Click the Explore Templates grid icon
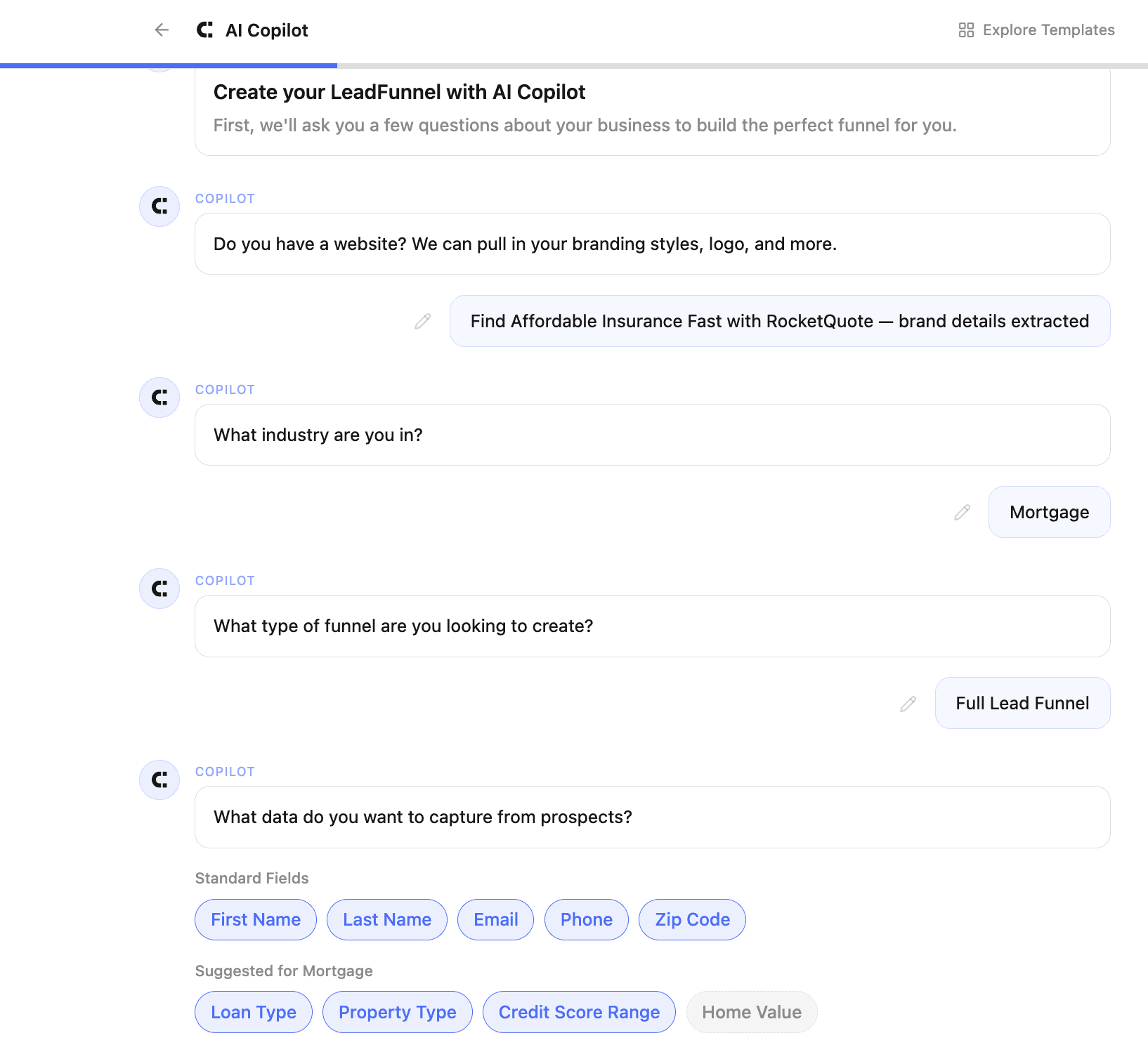Viewport: 1148px width, 1038px height. click(x=966, y=30)
